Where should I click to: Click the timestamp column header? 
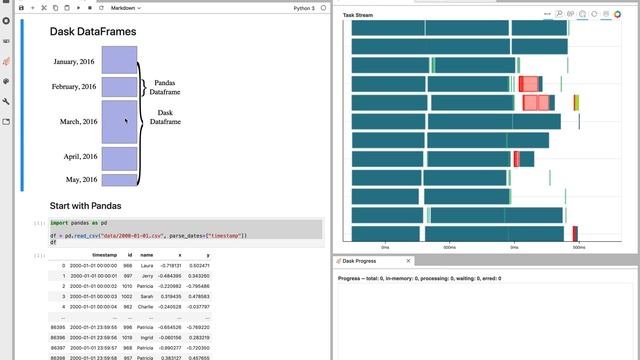click(x=104, y=255)
